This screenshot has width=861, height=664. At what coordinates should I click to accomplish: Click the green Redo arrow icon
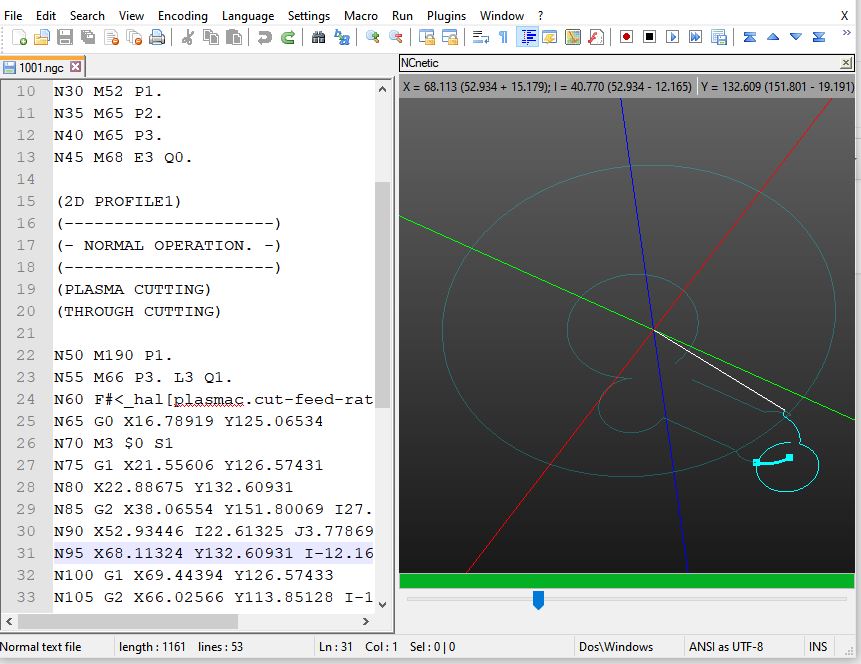288,37
